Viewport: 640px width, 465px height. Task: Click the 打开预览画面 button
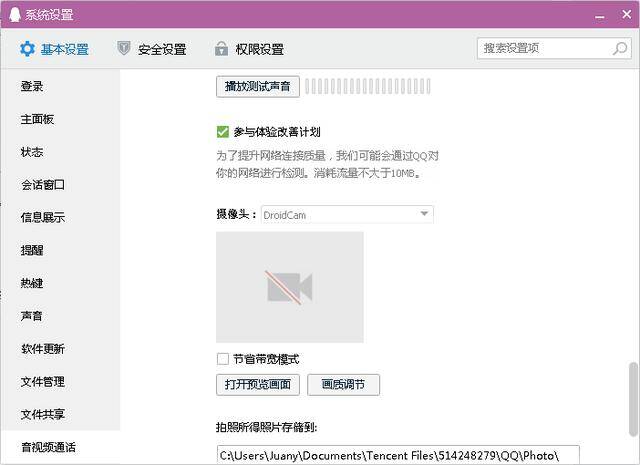(x=258, y=385)
